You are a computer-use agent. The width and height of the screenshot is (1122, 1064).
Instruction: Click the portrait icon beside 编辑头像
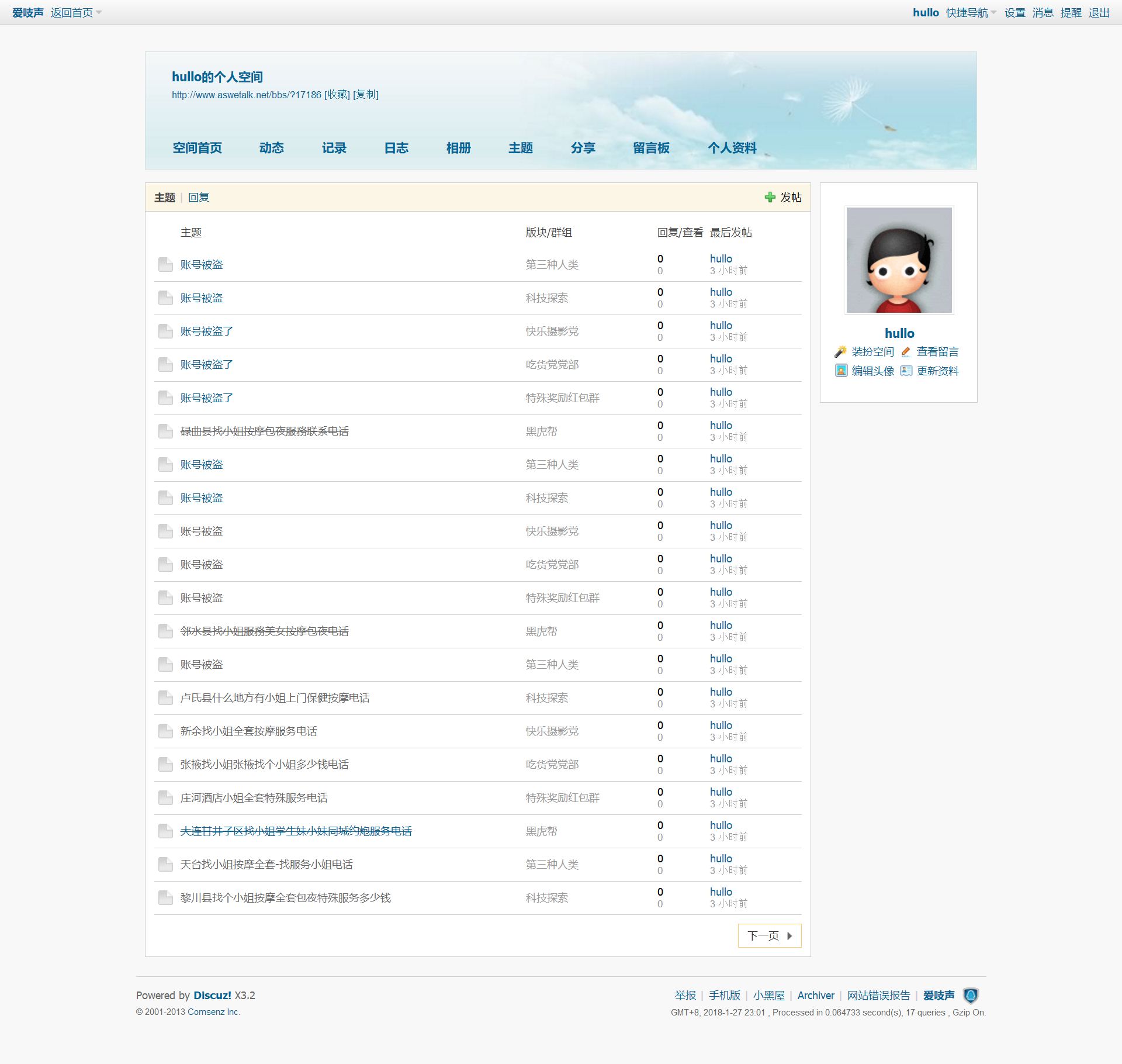pyautogui.click(x=841, y=371)
